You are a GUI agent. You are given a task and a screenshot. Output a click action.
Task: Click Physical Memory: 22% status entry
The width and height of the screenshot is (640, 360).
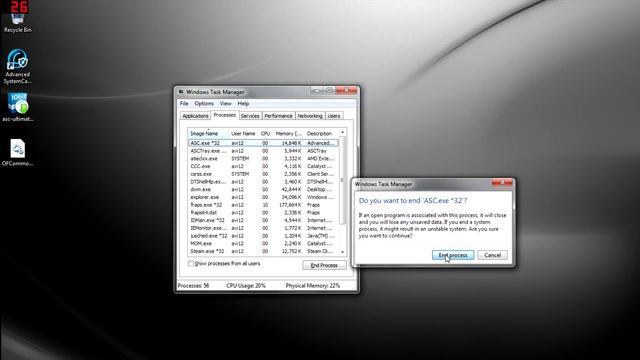point(313,286)
